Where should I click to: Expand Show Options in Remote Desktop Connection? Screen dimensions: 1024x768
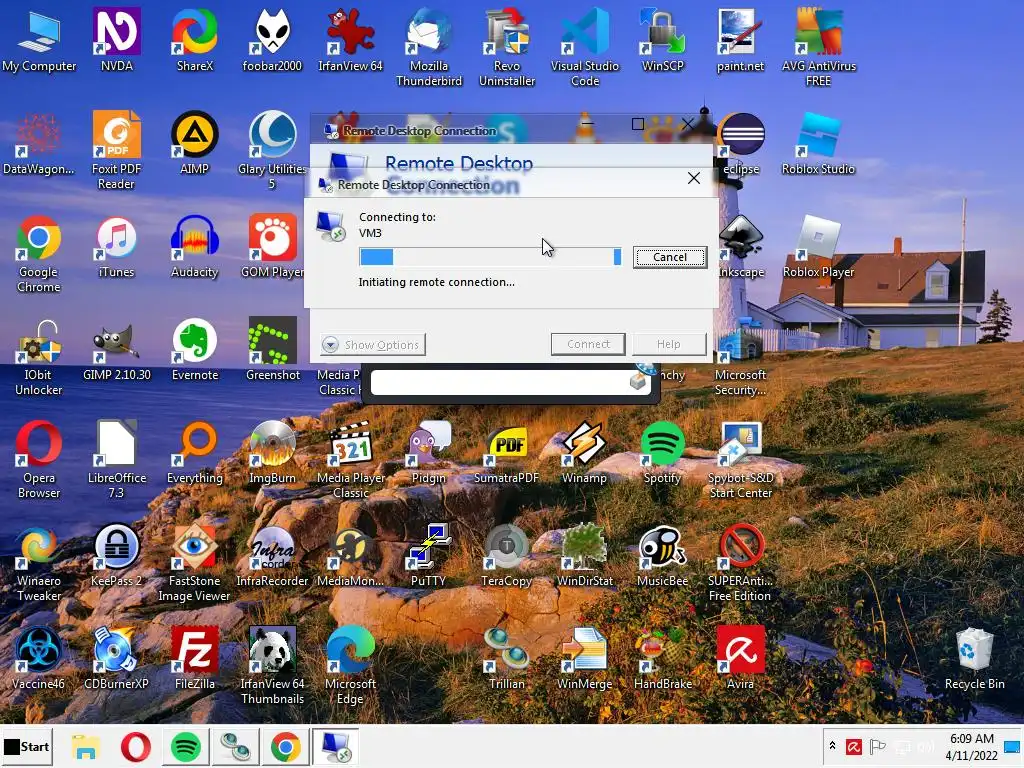coord(373,344)
